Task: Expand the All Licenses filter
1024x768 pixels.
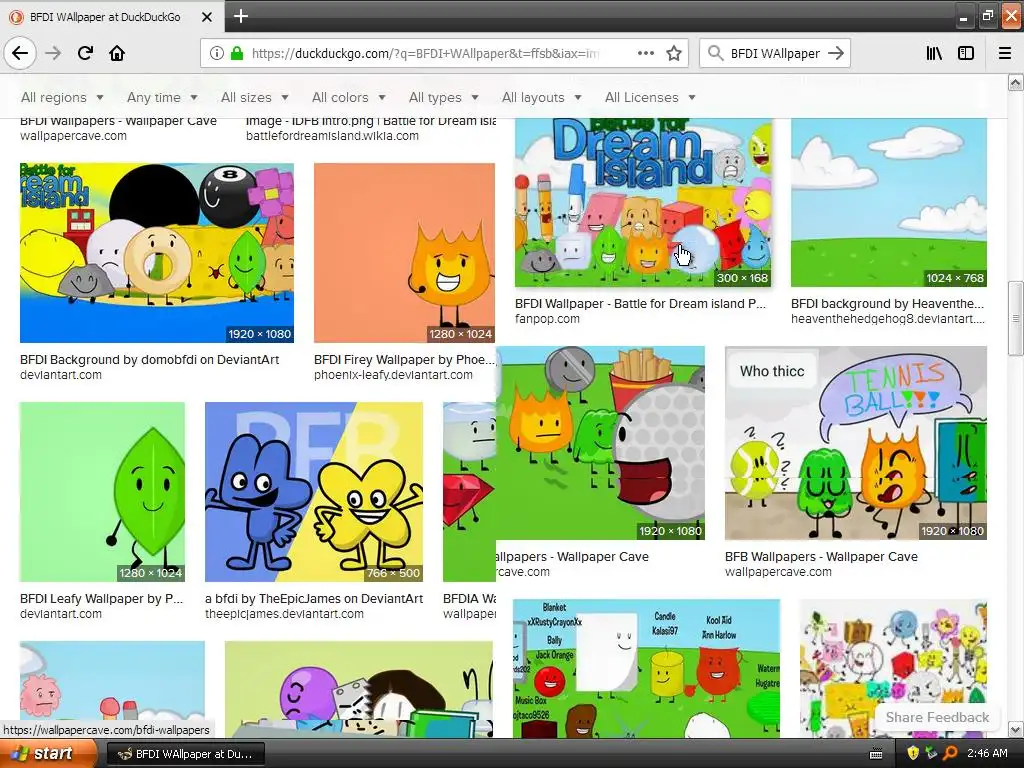Action: pos(650,97)
